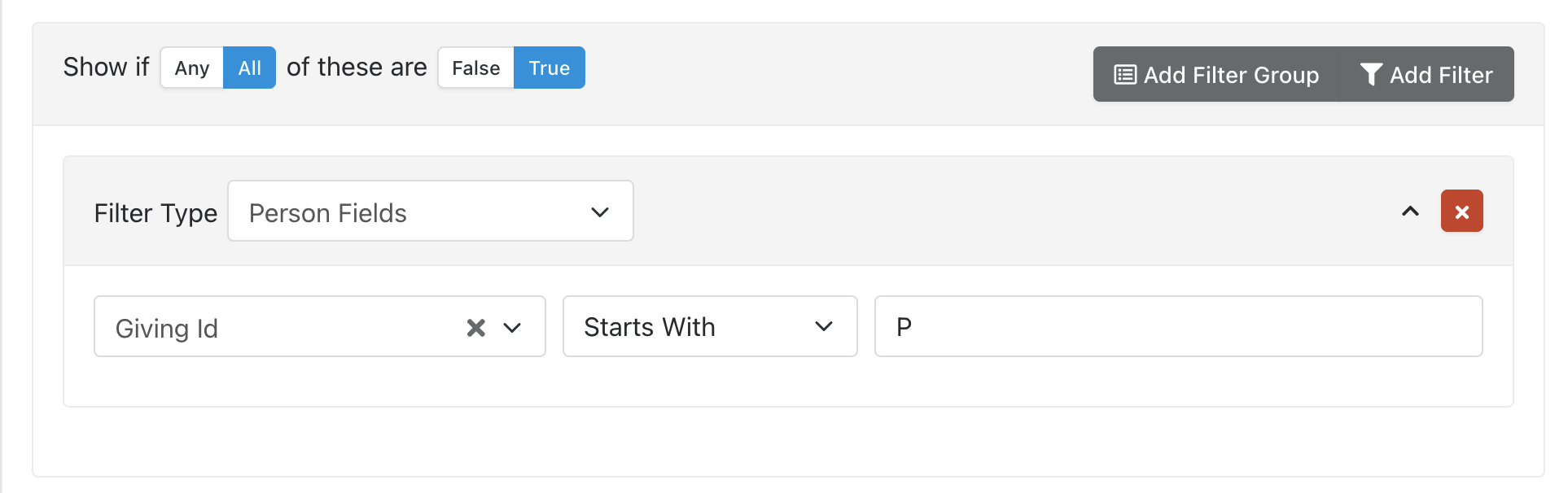Delete the filter with the red X button
The image size is (1568, 493).
1461,212
